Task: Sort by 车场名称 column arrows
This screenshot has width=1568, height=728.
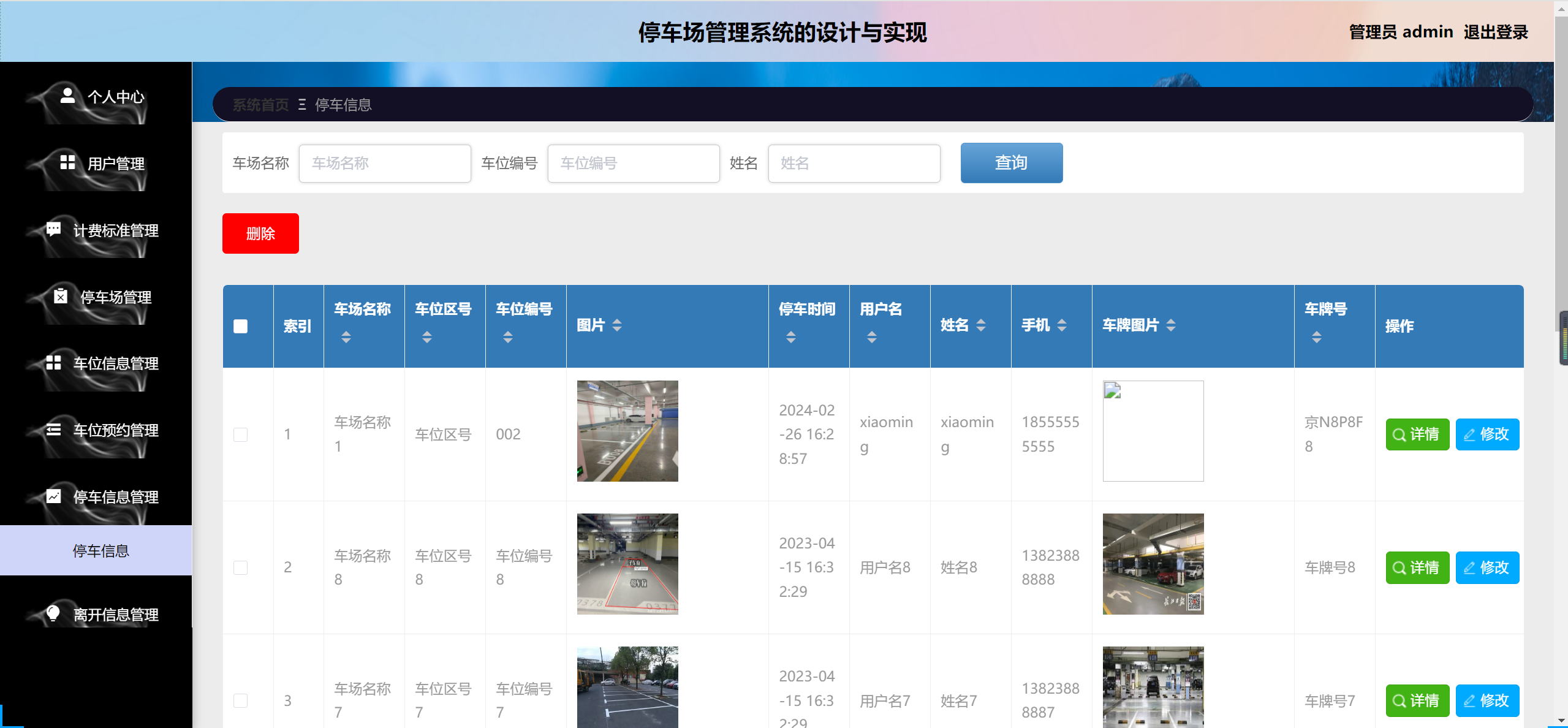Action: 346,337
